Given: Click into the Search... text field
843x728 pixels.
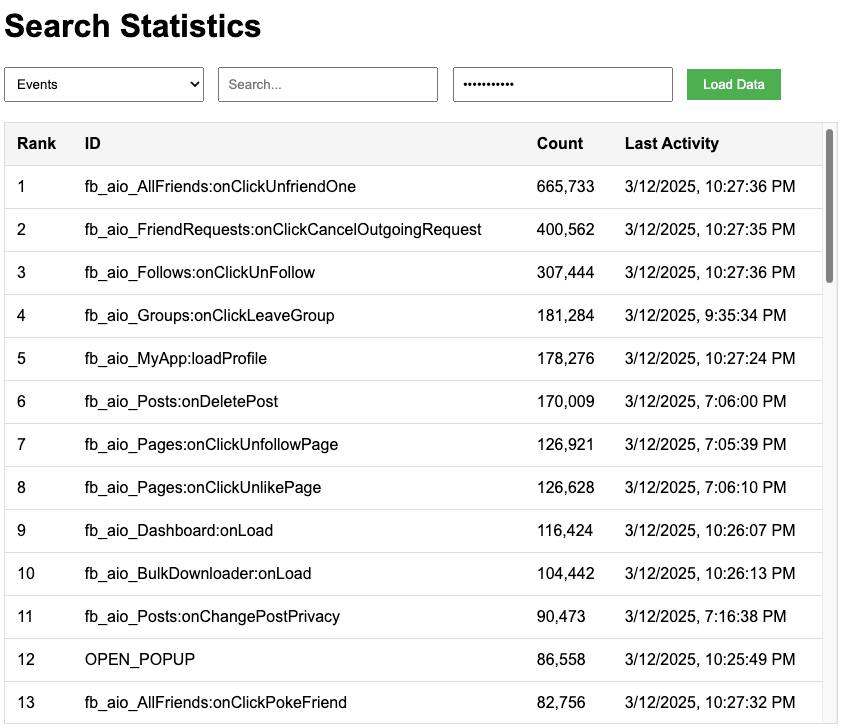Looking at the screenshot, I should (328, 84).
